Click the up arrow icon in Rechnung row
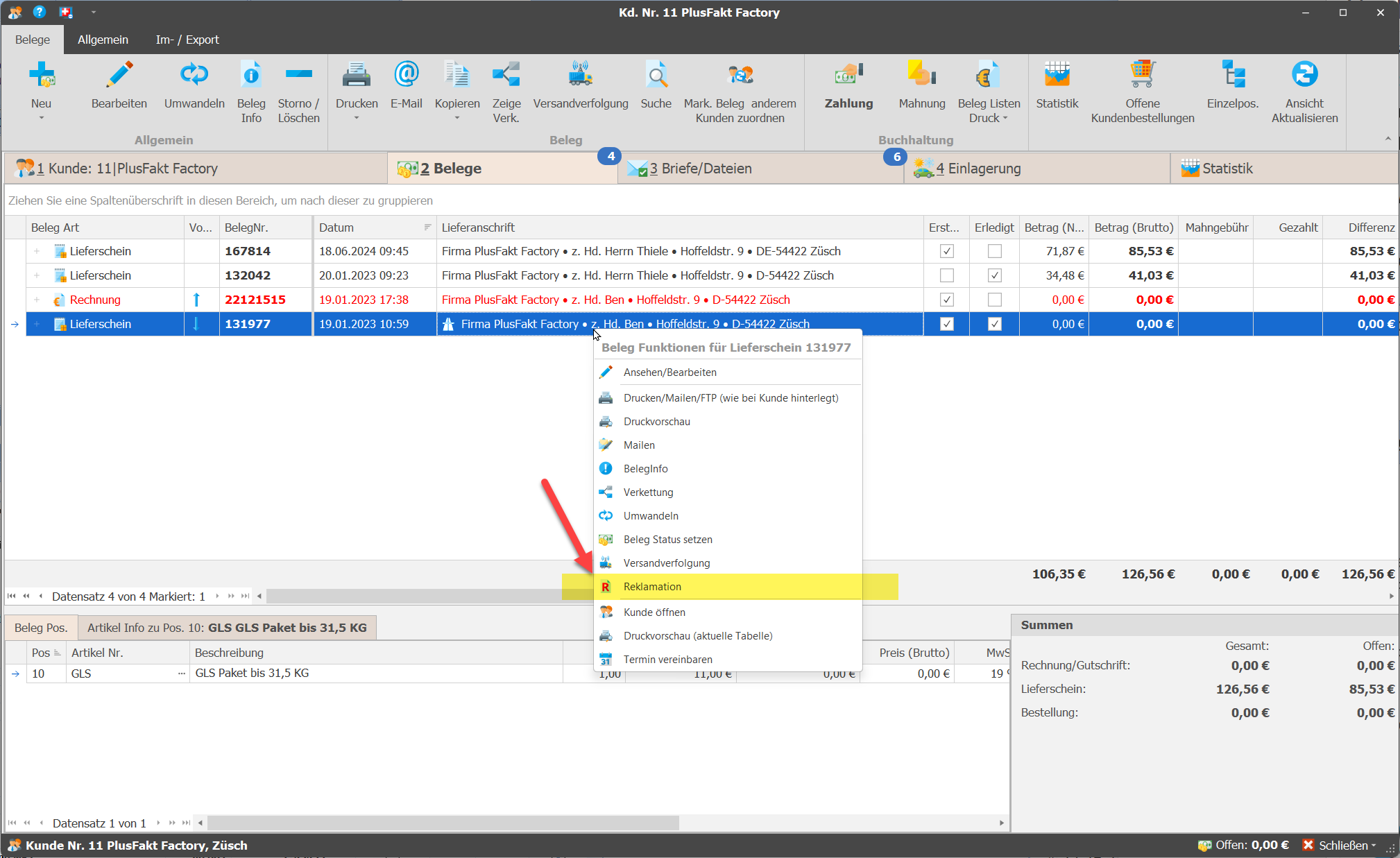The image size is (1400, 858). pos(196,300)
